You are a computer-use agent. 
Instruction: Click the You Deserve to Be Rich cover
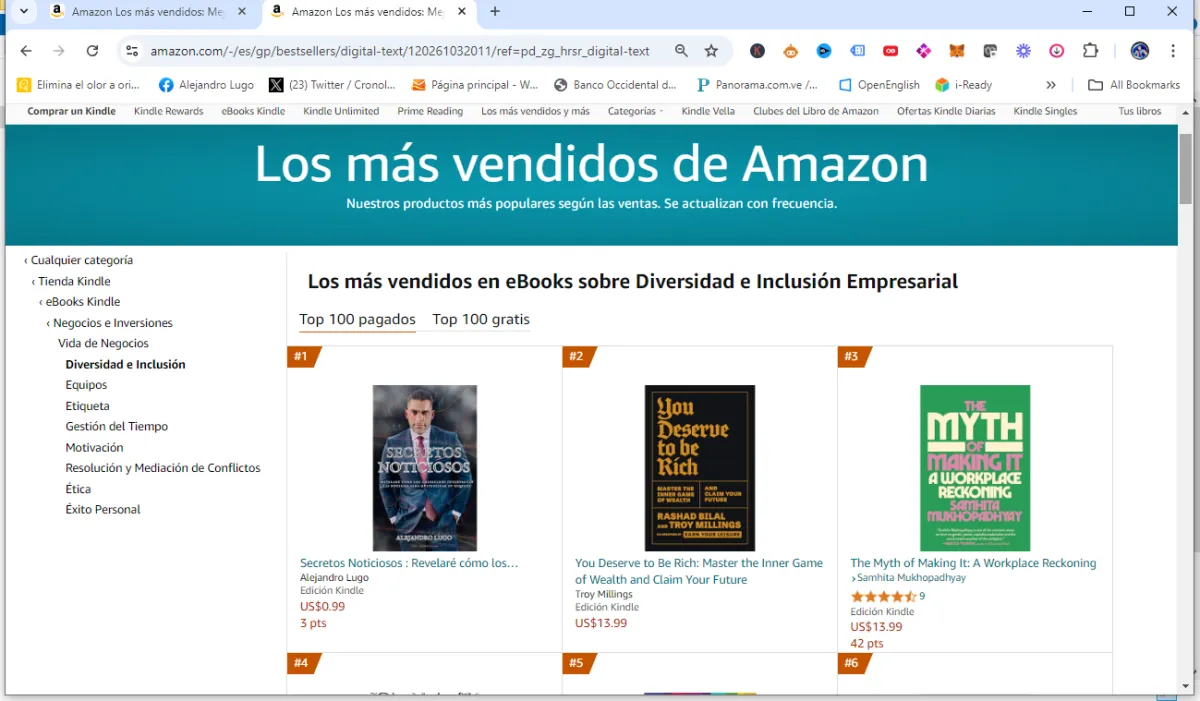pos(700,468)
